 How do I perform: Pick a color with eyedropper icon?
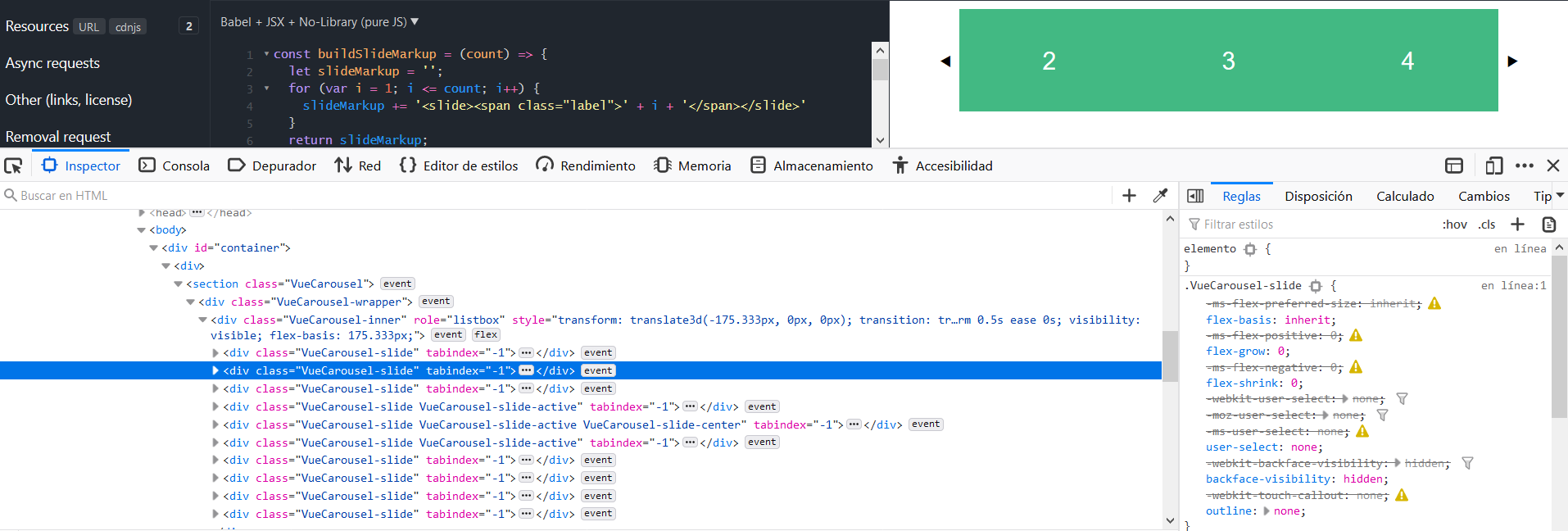pyautogui.click(x=1160, y=196)
